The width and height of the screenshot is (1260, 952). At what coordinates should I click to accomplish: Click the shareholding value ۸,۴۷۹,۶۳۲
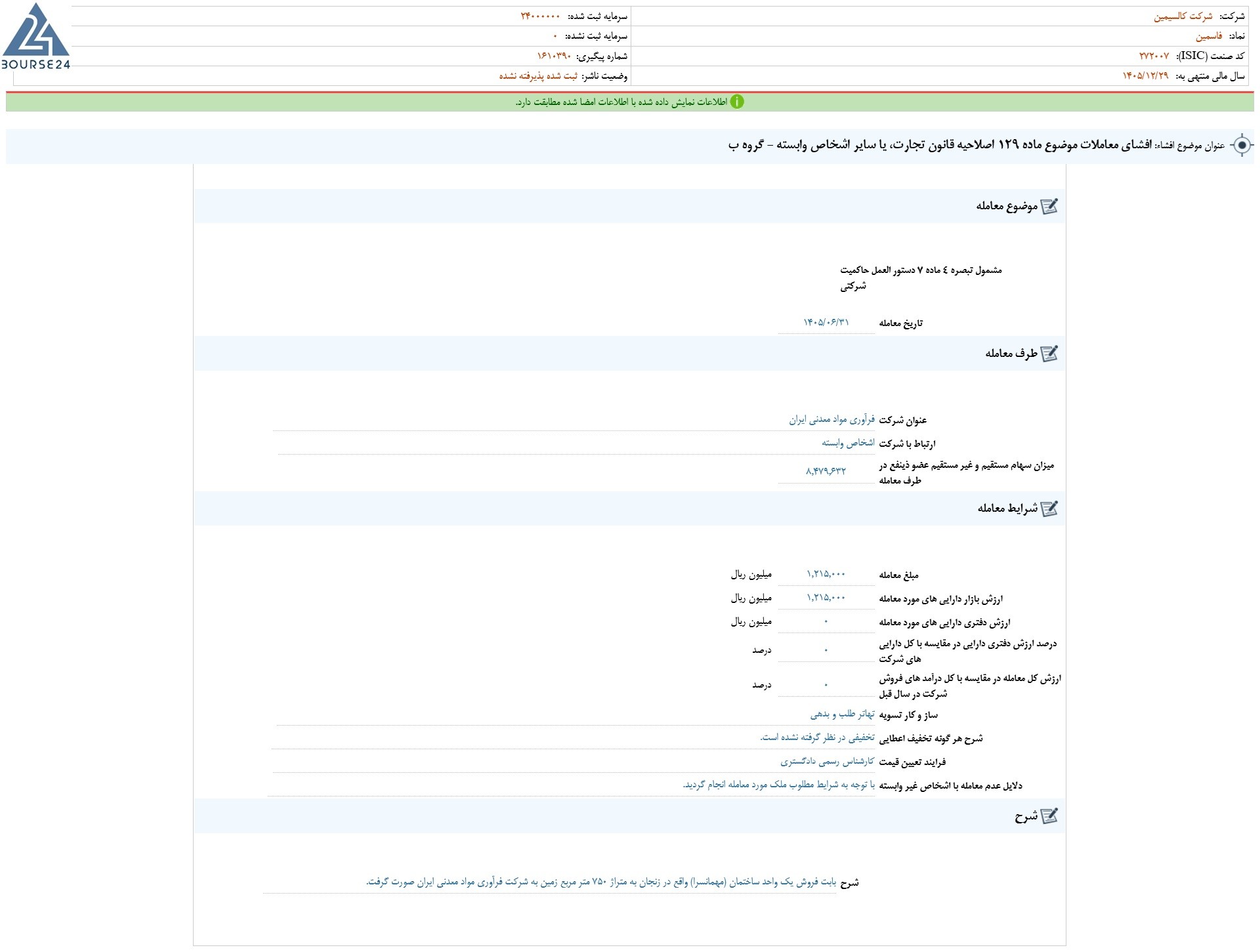coord(826,471)
